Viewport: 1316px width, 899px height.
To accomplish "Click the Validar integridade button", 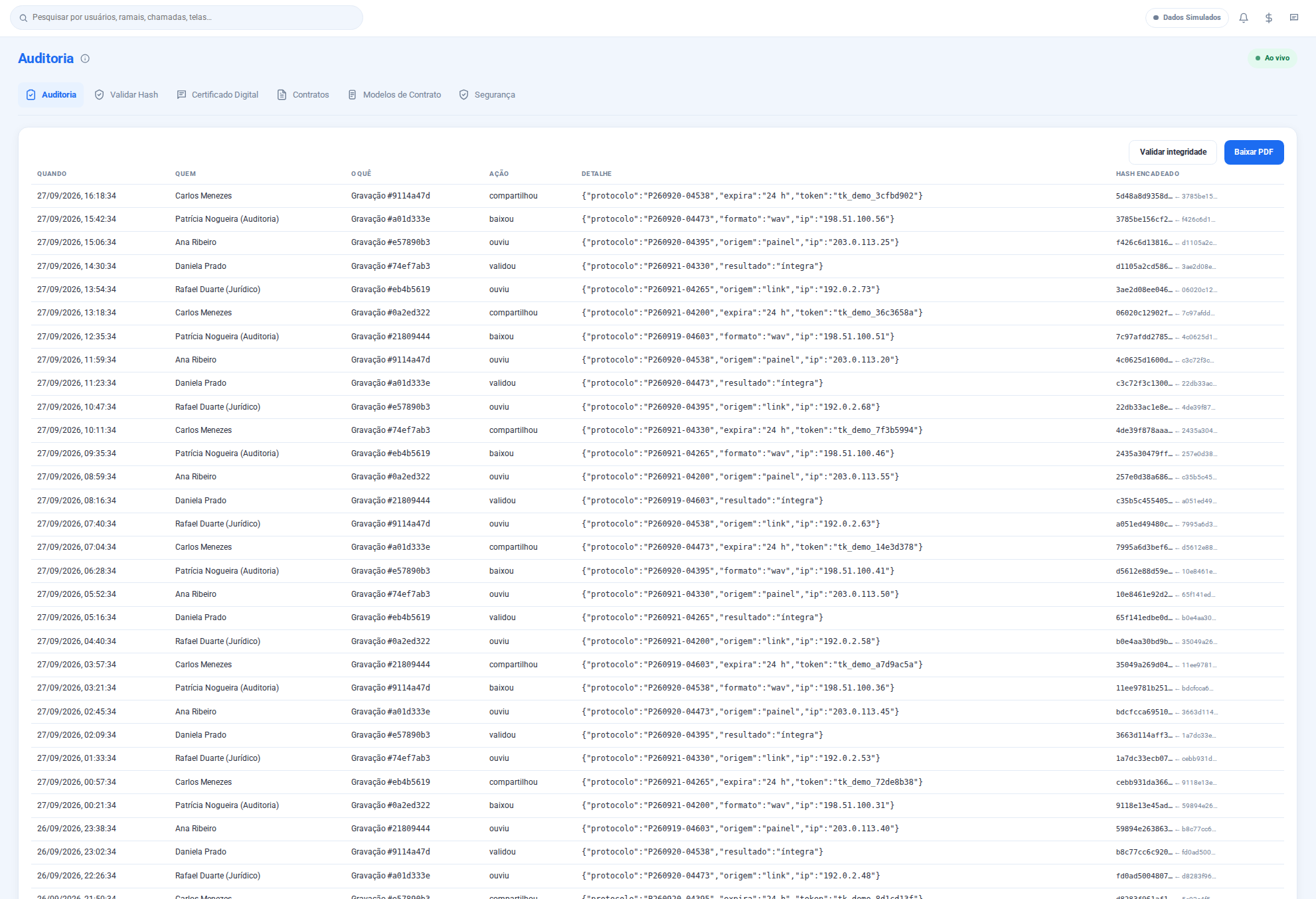I will tap(1173, 152).
